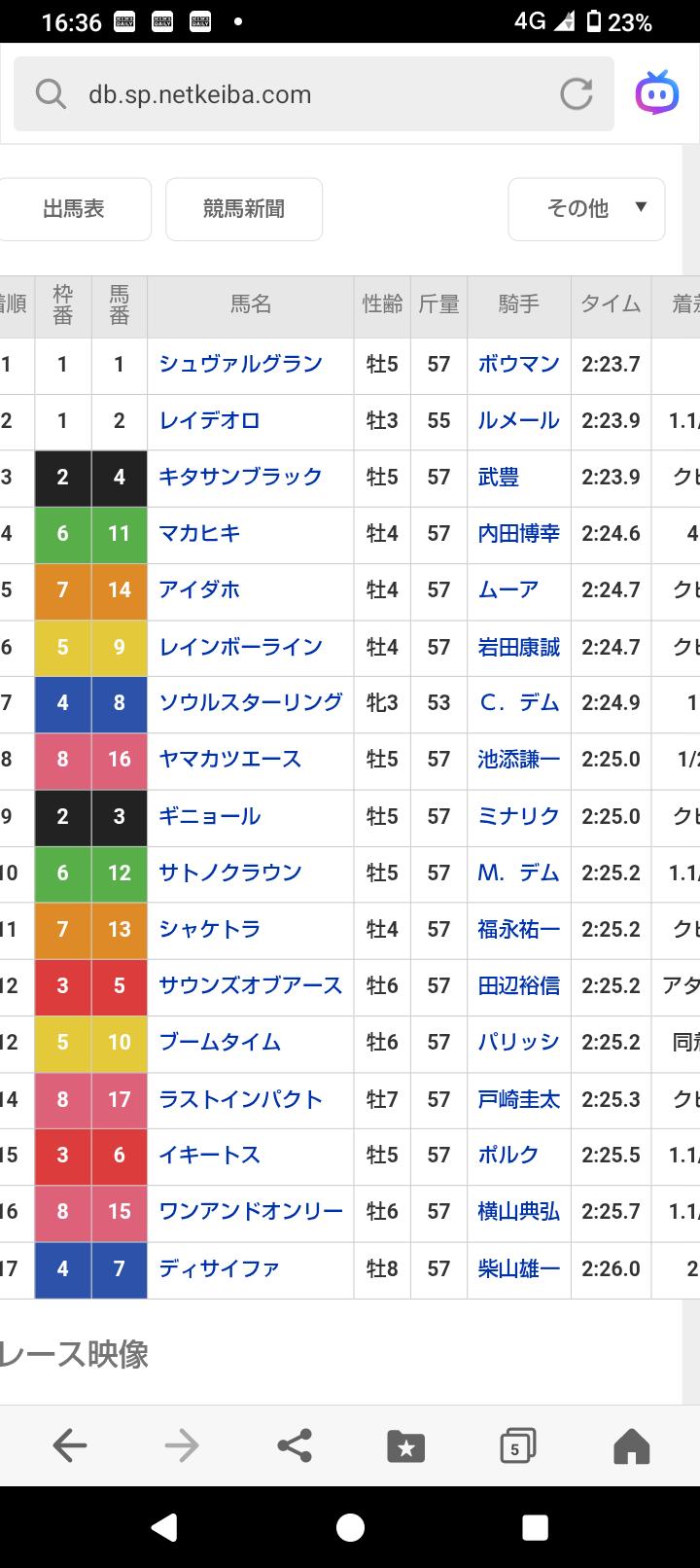The height and width of the screenshot is (1568, 700).
Task: Tap the reload page icon
Action: (x=576, y=94)
